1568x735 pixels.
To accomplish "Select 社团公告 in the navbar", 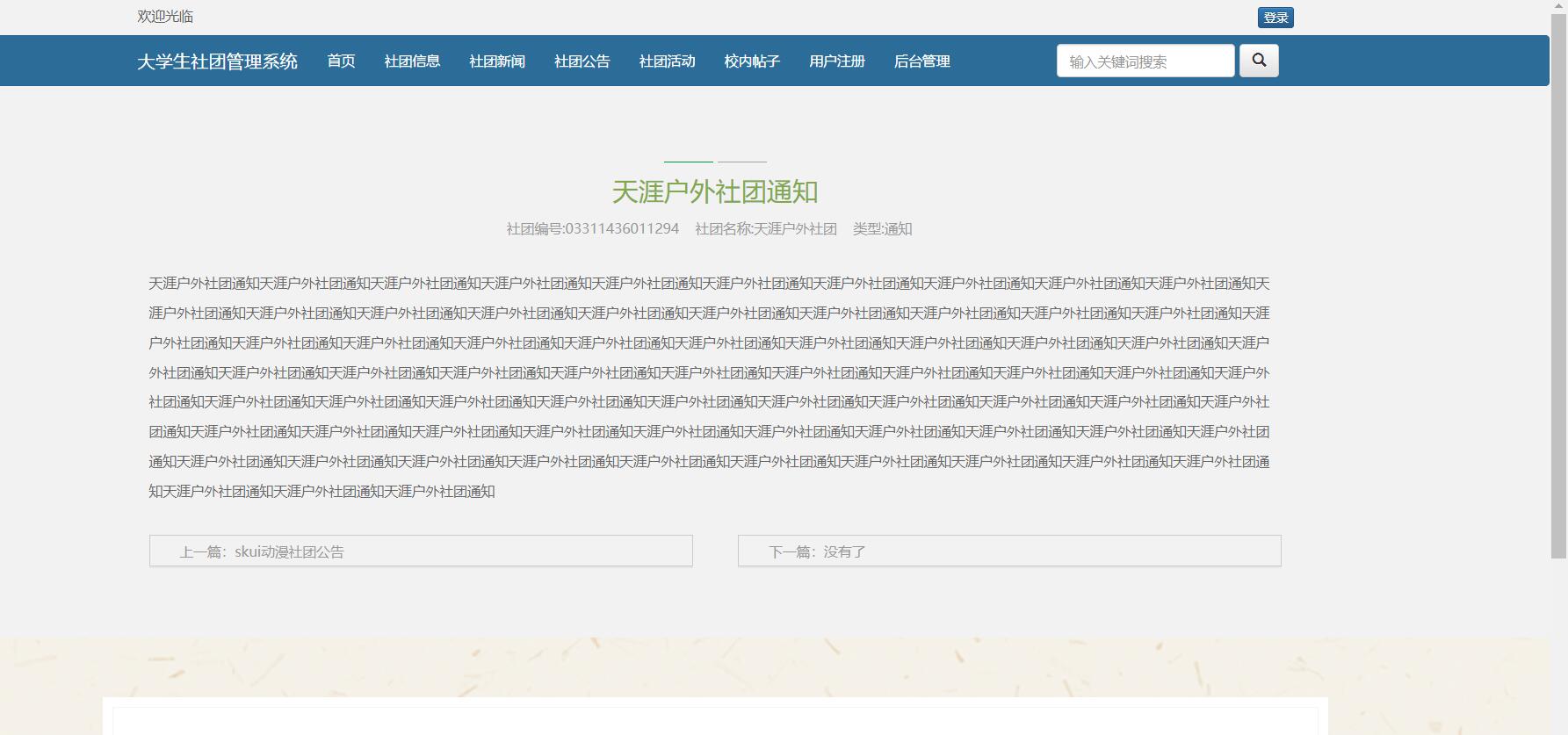I will coord(582,61).
